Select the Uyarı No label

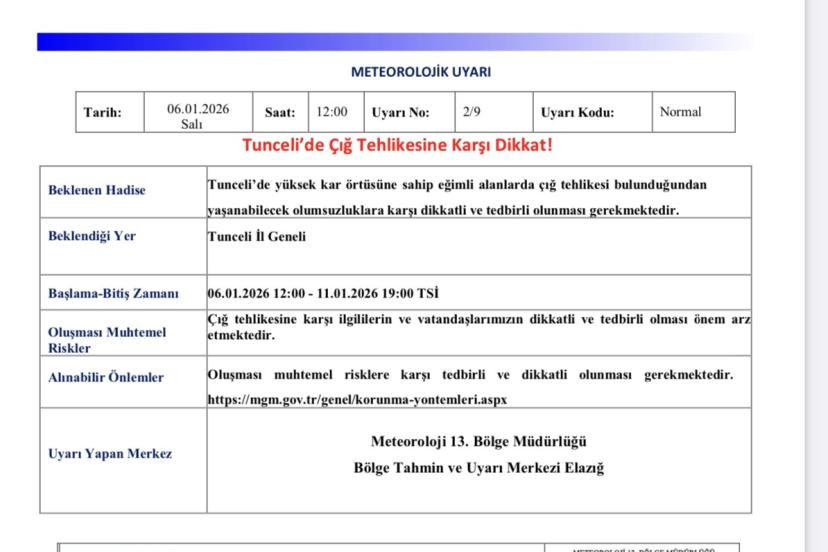click(x=400, y=113)
